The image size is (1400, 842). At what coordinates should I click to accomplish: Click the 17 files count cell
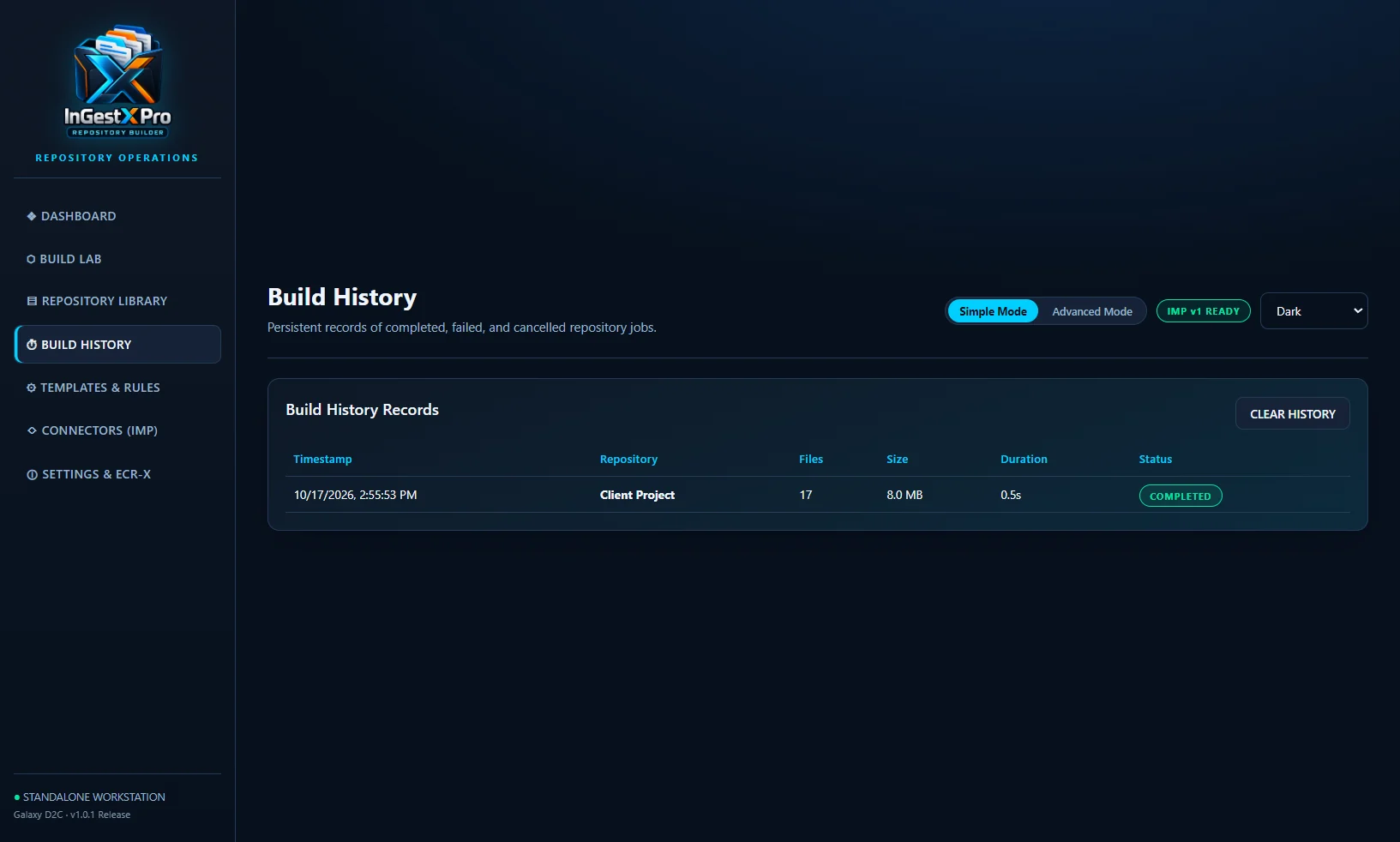click(x=806, y=495)
